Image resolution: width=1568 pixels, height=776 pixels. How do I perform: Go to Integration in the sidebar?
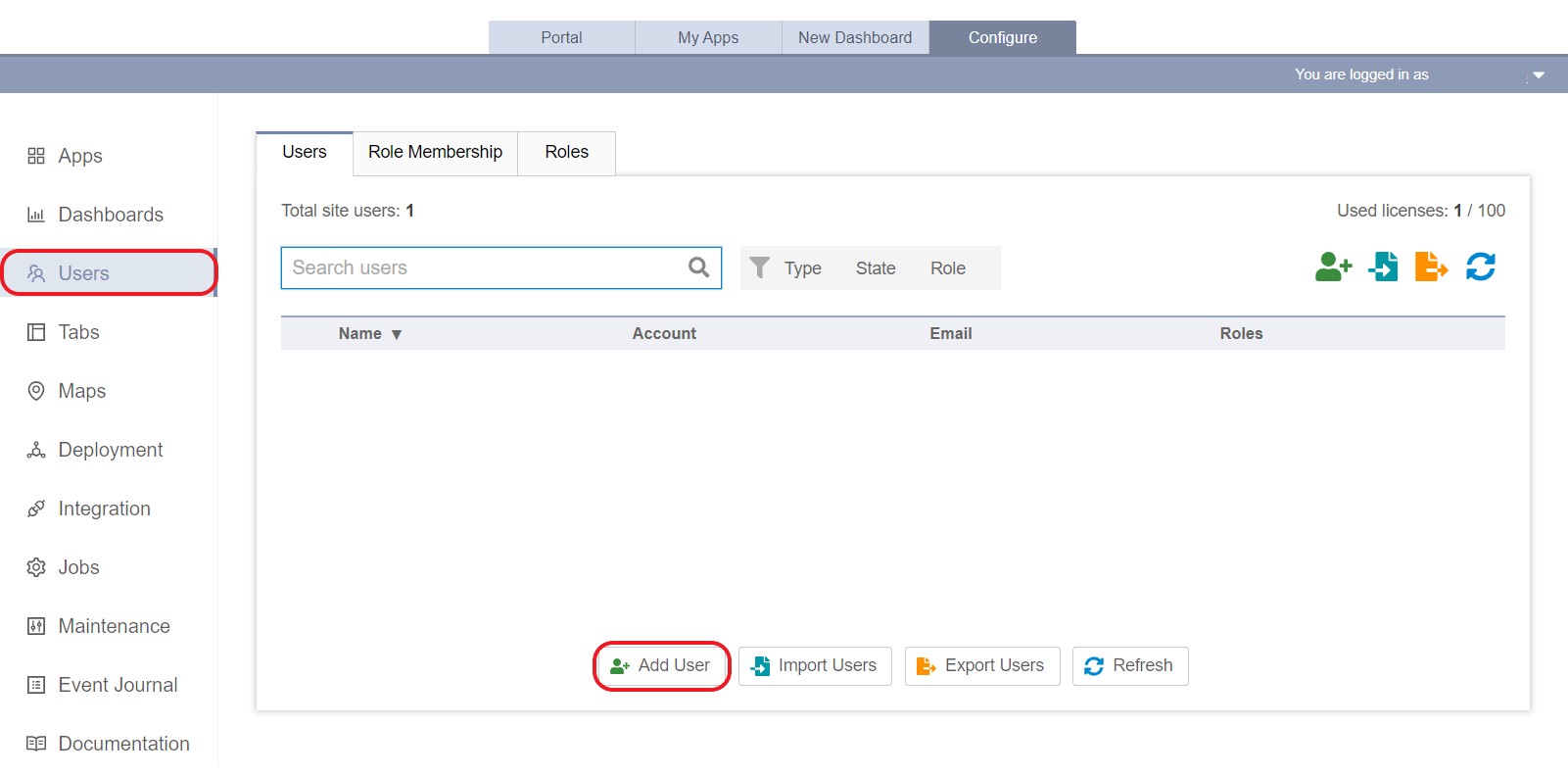point(104,509)
